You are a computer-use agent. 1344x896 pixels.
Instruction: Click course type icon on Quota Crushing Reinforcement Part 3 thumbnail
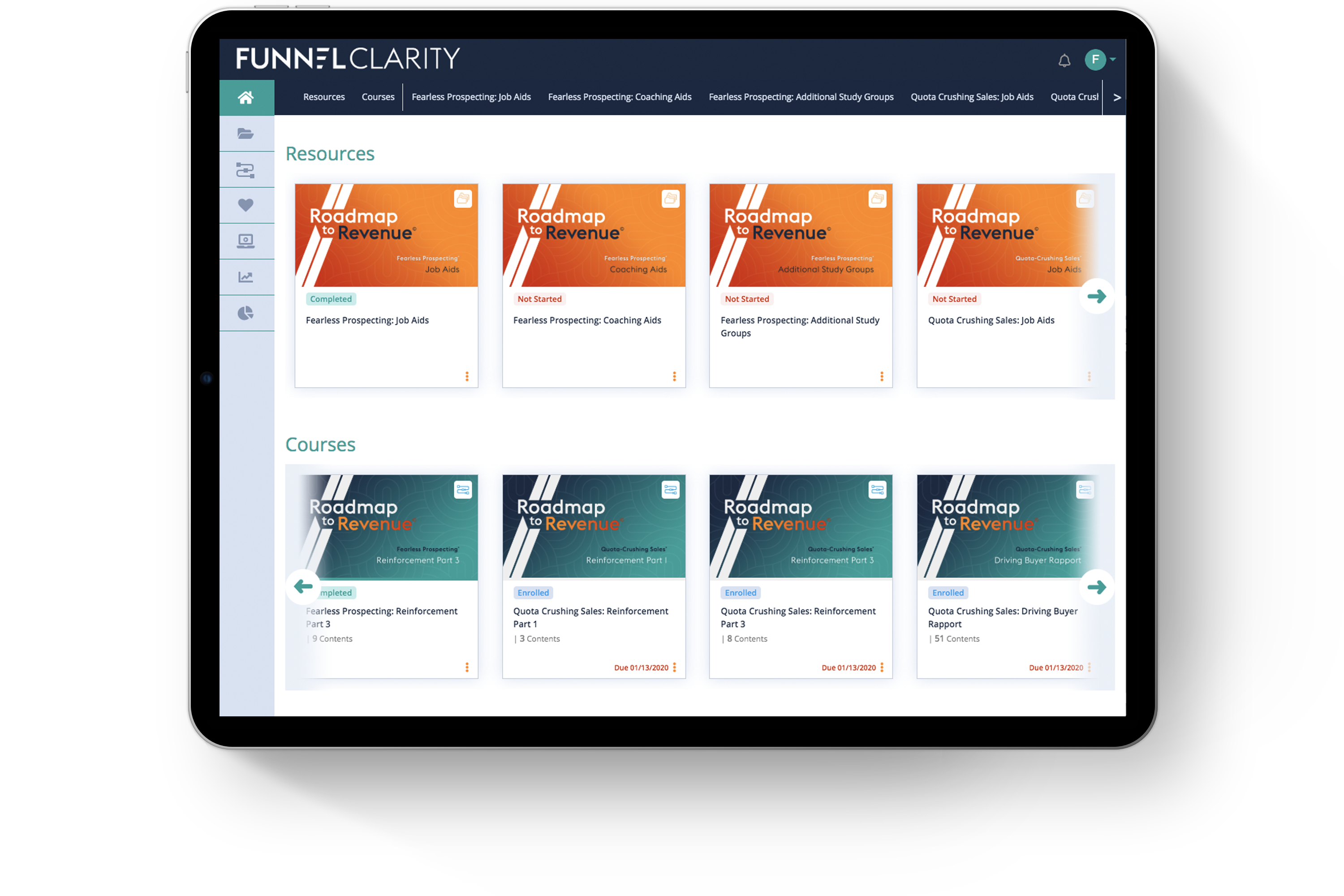point(877,490)
